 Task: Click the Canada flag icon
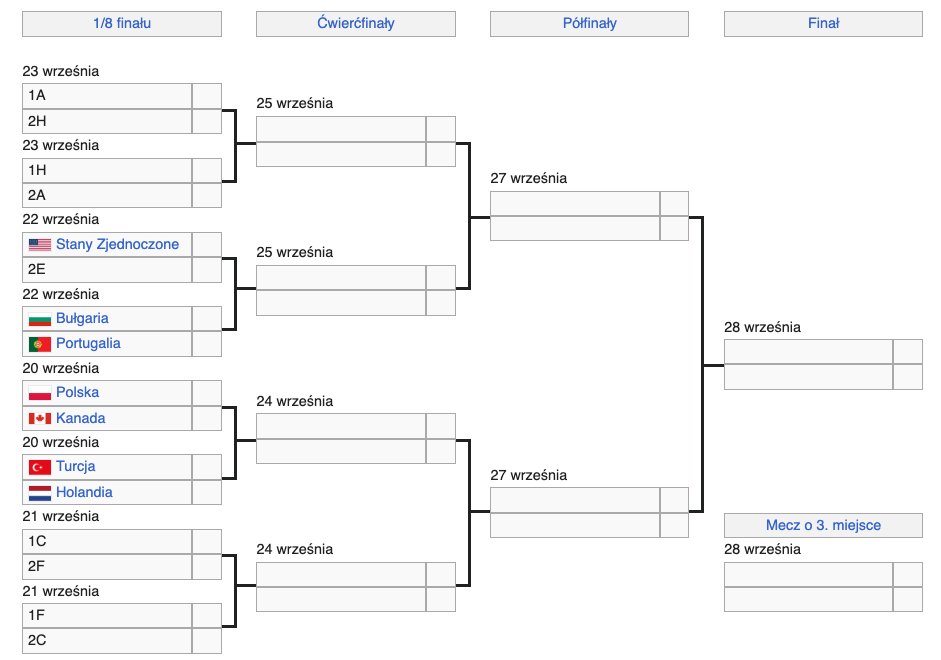[x=40, y=418]
